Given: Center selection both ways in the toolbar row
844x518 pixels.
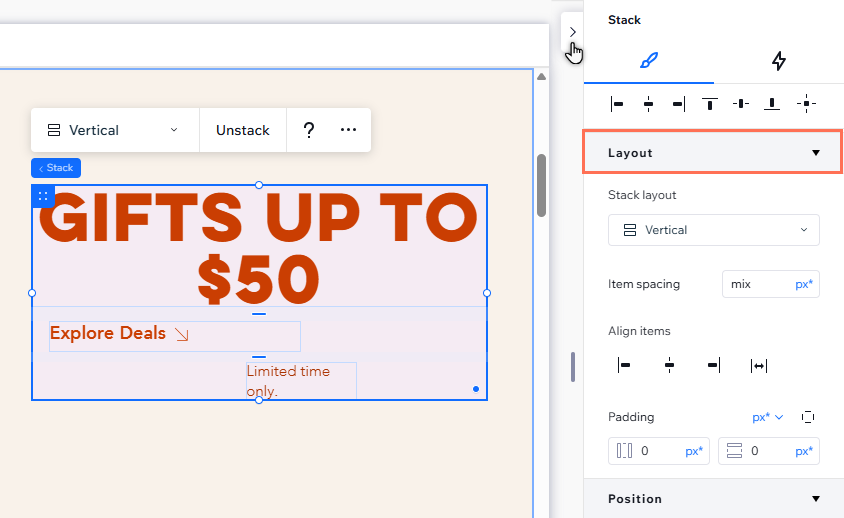Looking at the screenshot, I should [806, 104].
